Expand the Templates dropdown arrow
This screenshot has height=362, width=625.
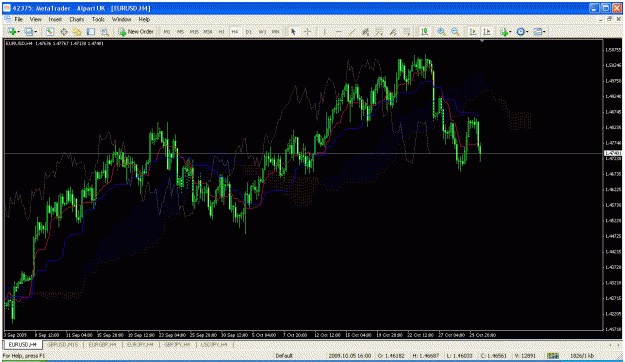544,32
